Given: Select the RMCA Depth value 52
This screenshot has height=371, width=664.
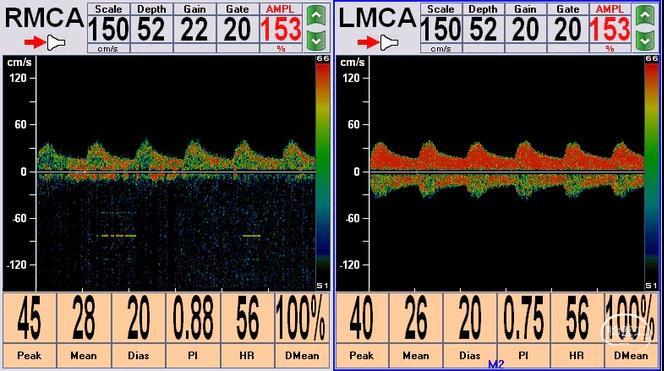Looking at the screenshot, I should [x=152, y=30].
